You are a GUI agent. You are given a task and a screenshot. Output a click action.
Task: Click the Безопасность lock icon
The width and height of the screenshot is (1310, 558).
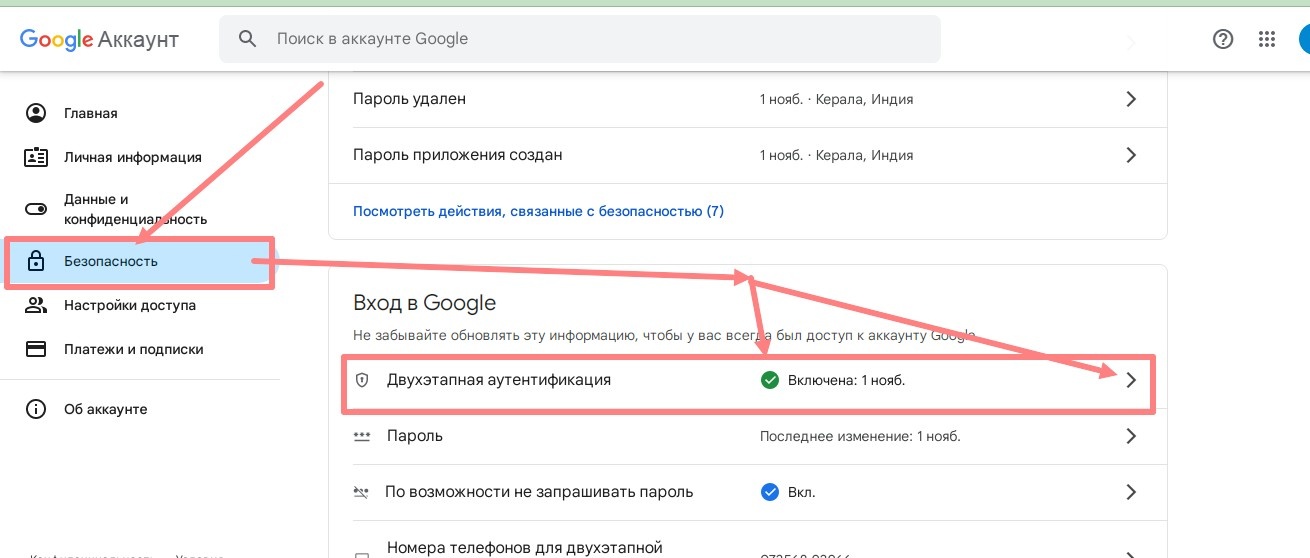[x=36, y=262]
